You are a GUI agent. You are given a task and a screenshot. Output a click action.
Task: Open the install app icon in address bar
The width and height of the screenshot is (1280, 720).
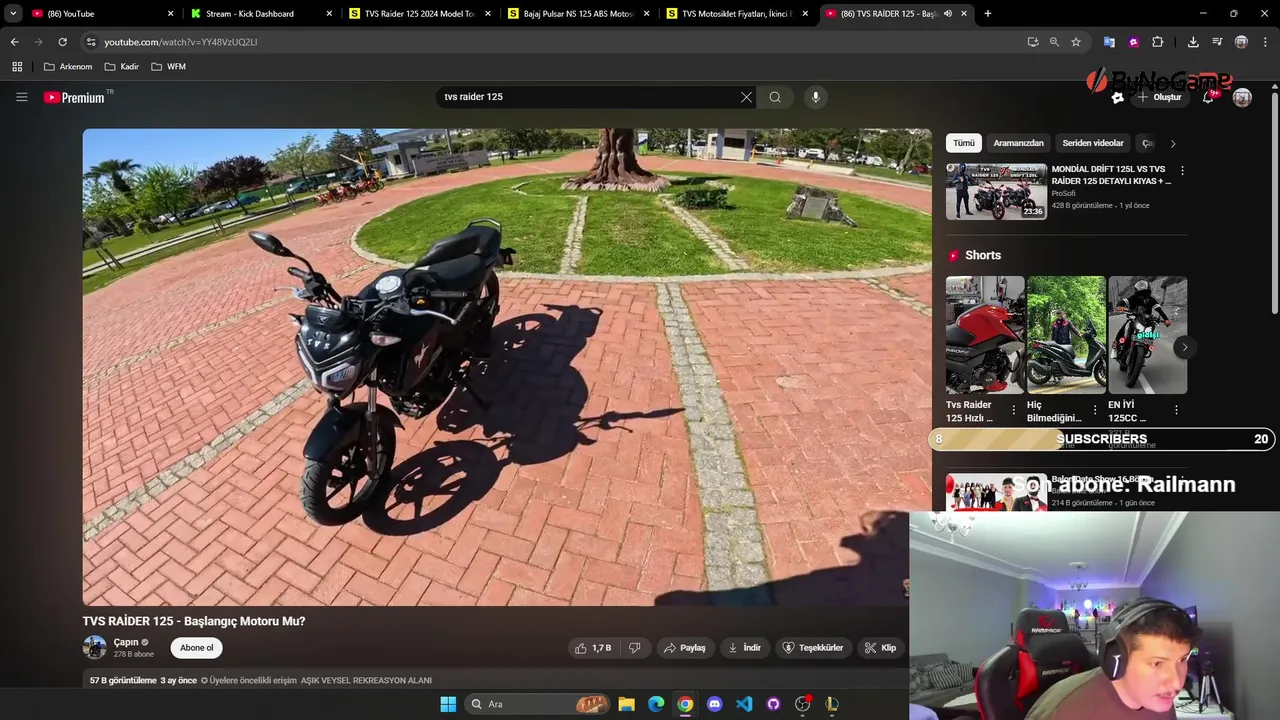tap(1033, 42)
